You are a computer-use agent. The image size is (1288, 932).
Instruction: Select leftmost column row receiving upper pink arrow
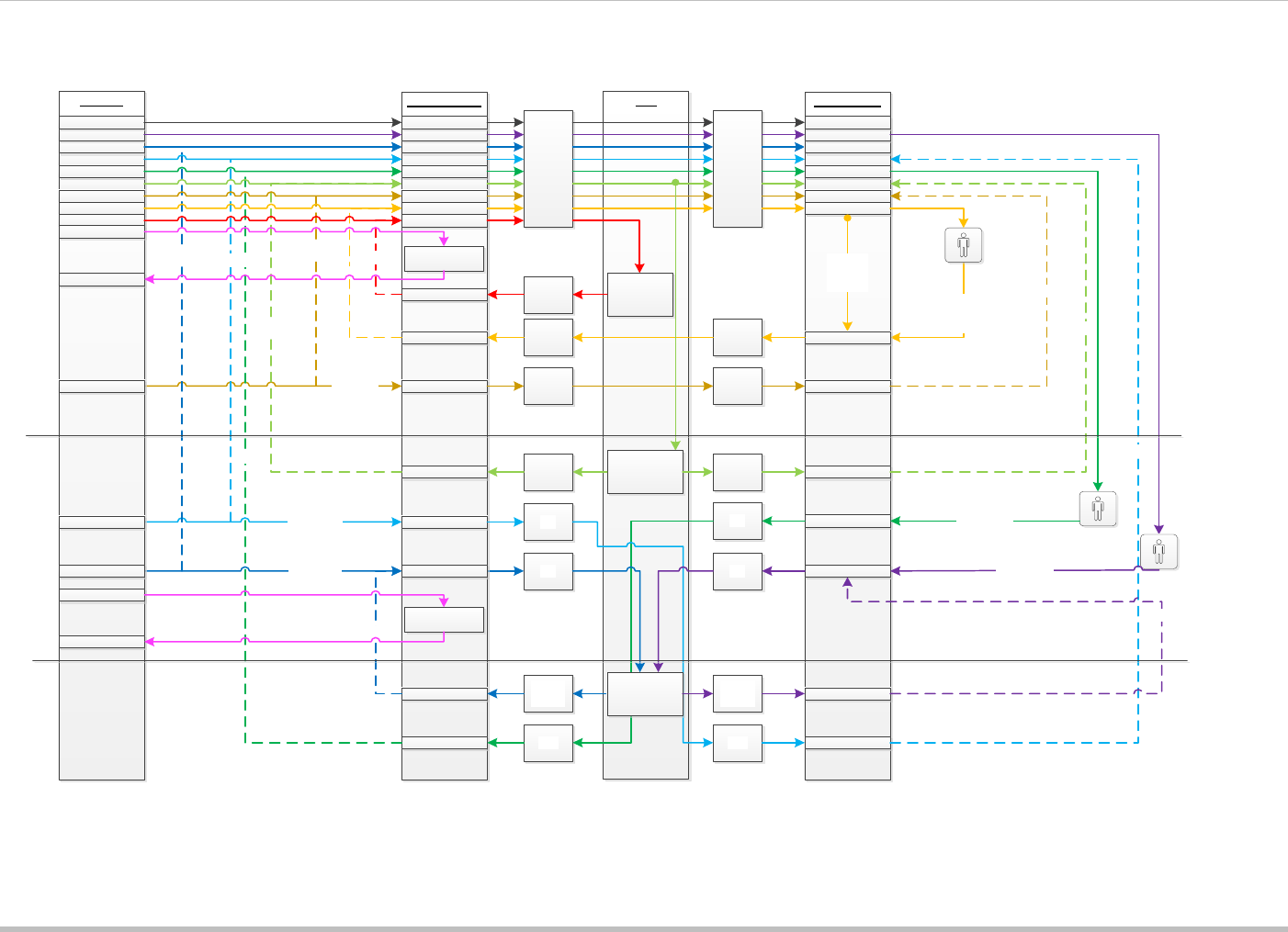102,279
